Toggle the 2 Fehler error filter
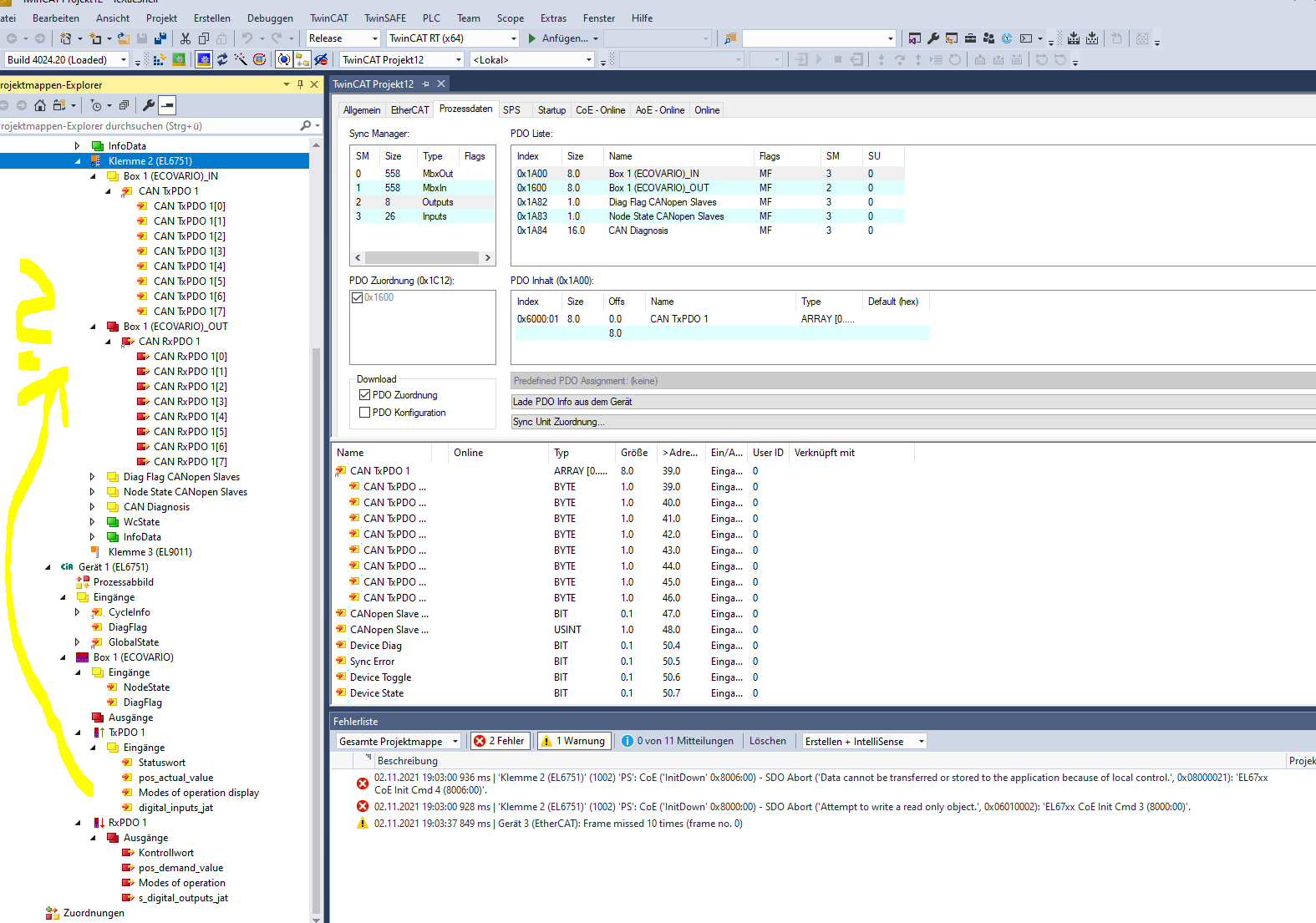The image size is (1316, 923). click(500, 741)
